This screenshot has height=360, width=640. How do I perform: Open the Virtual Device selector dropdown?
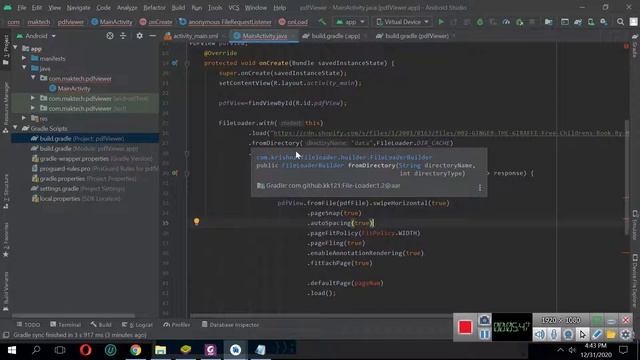point(402,22)
